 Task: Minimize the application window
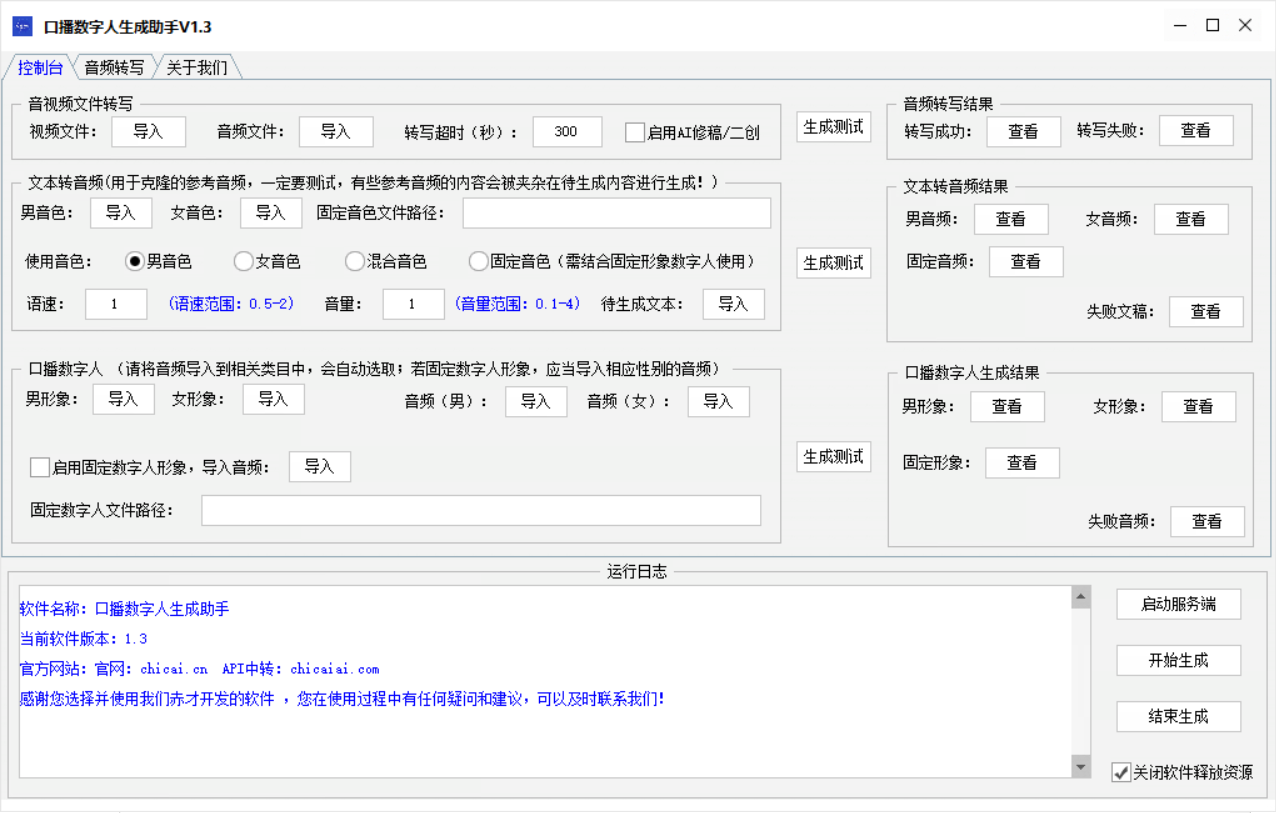(1180, 26)
